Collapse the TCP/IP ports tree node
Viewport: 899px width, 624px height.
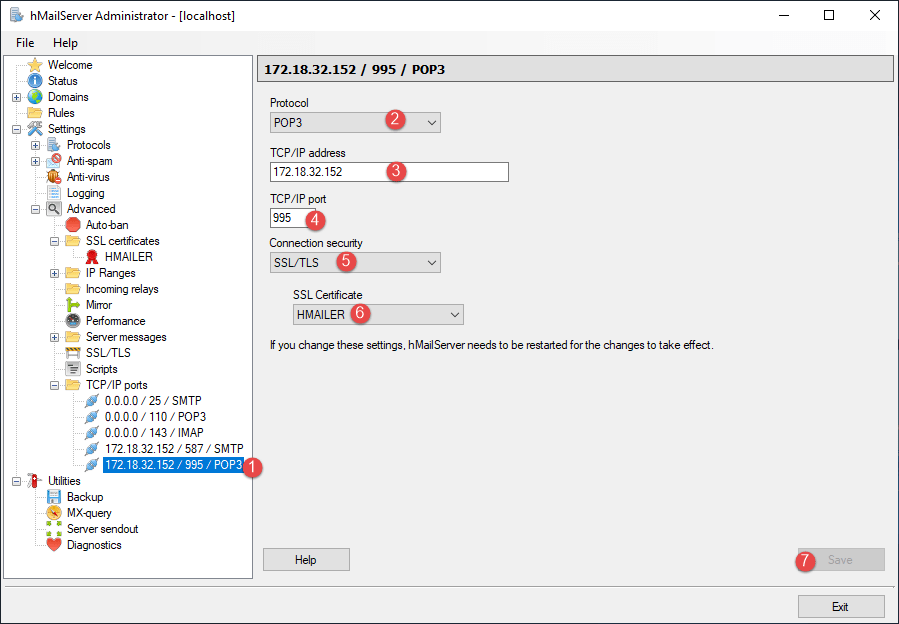pos(55,385)
